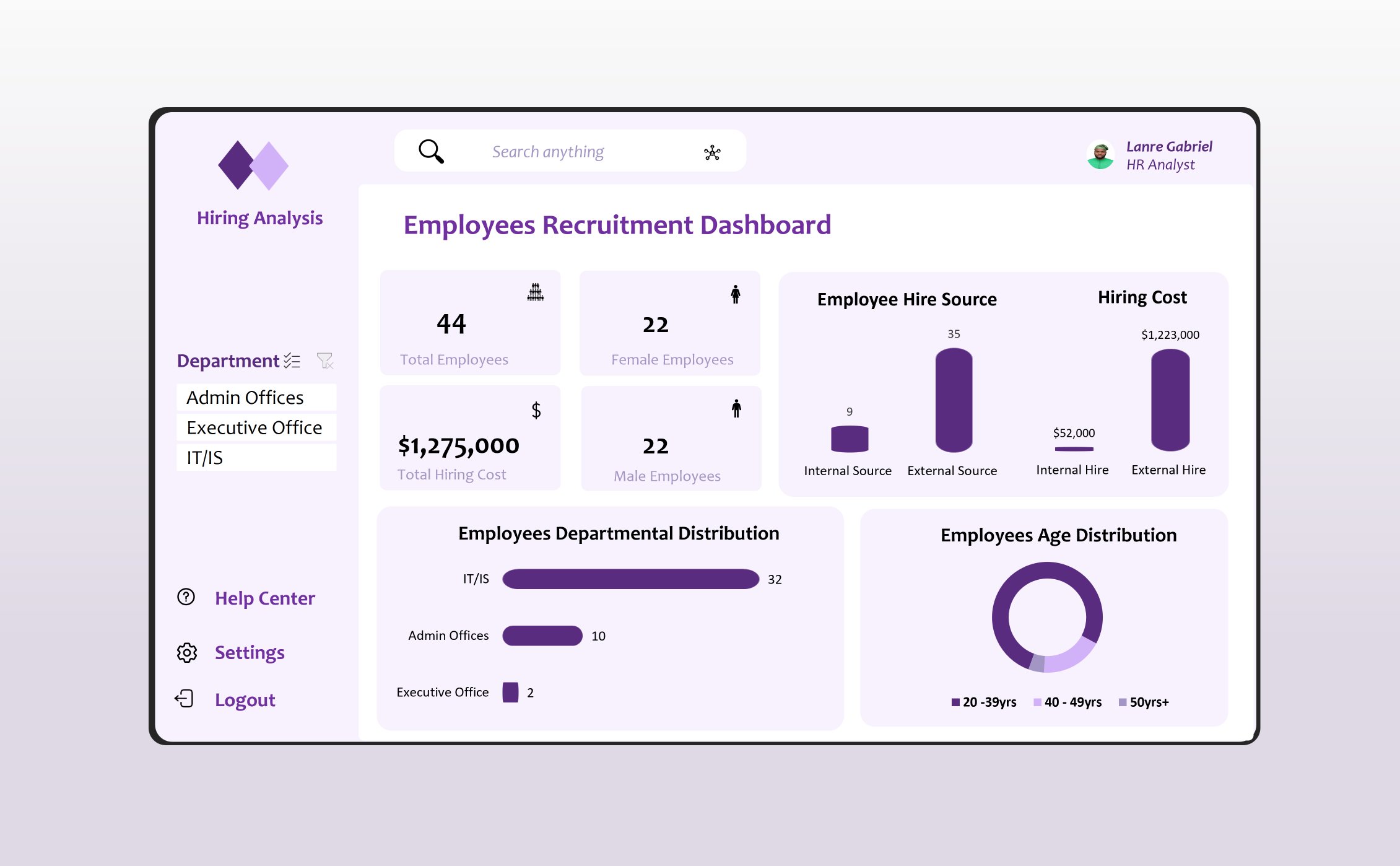Click the Help Center question mark icon

click(x=186, y=597)
